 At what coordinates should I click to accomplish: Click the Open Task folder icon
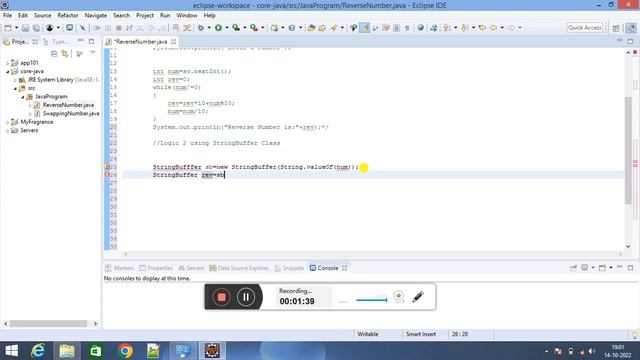(x=322, y=28)
